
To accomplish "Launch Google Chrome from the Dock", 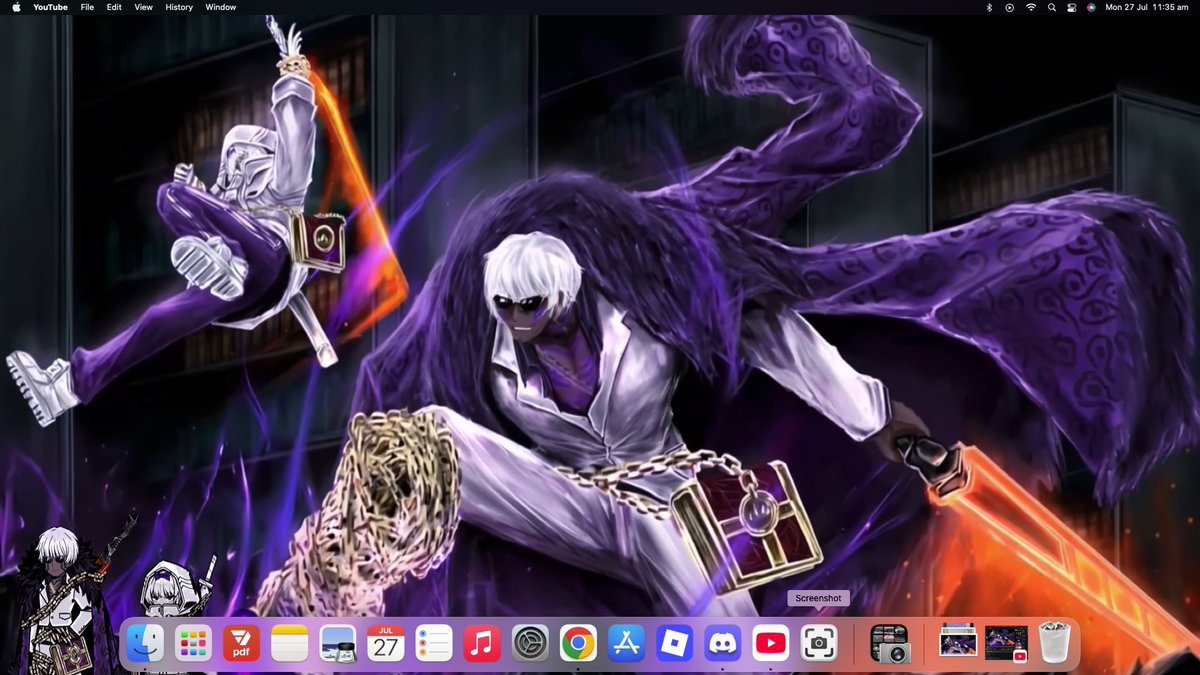I will (578, 644).
